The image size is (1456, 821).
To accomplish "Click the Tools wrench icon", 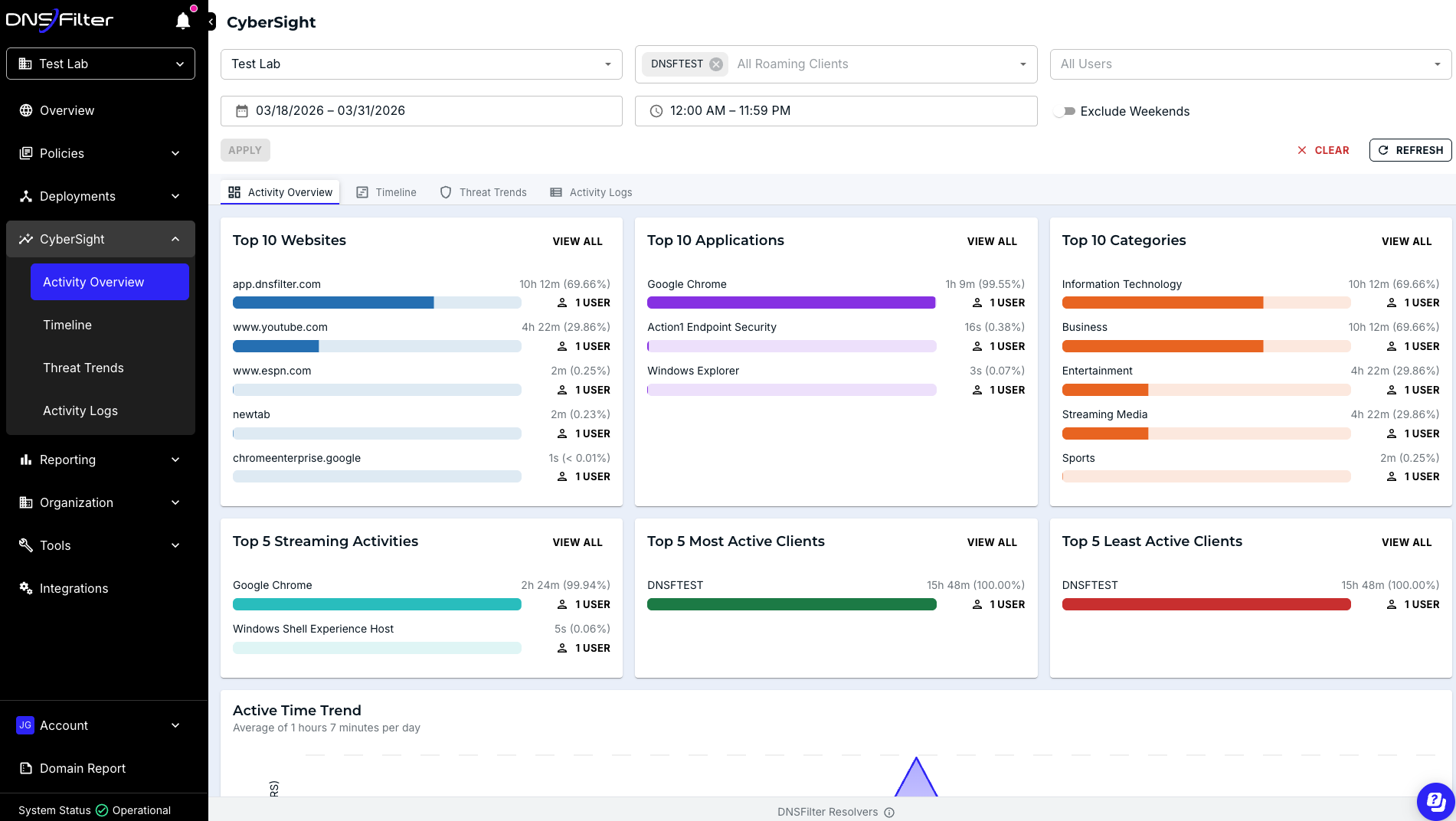I will pos(26,545).
